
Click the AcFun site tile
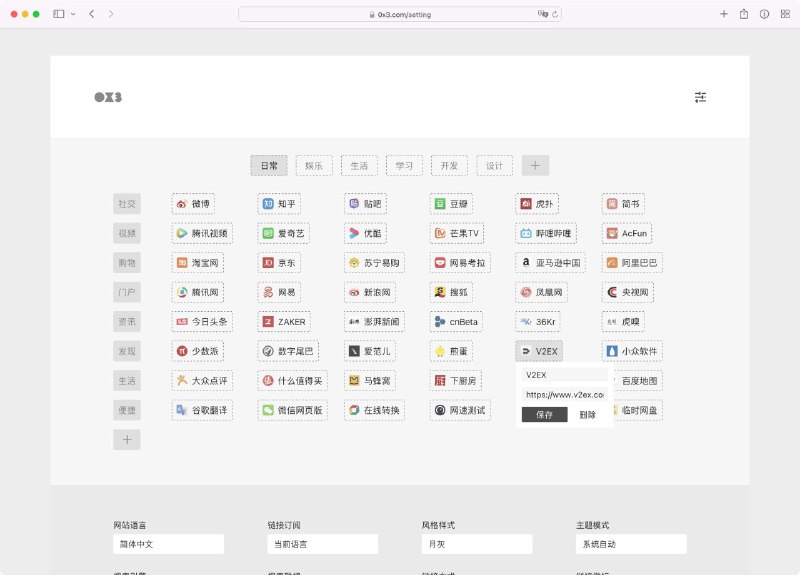627,234
